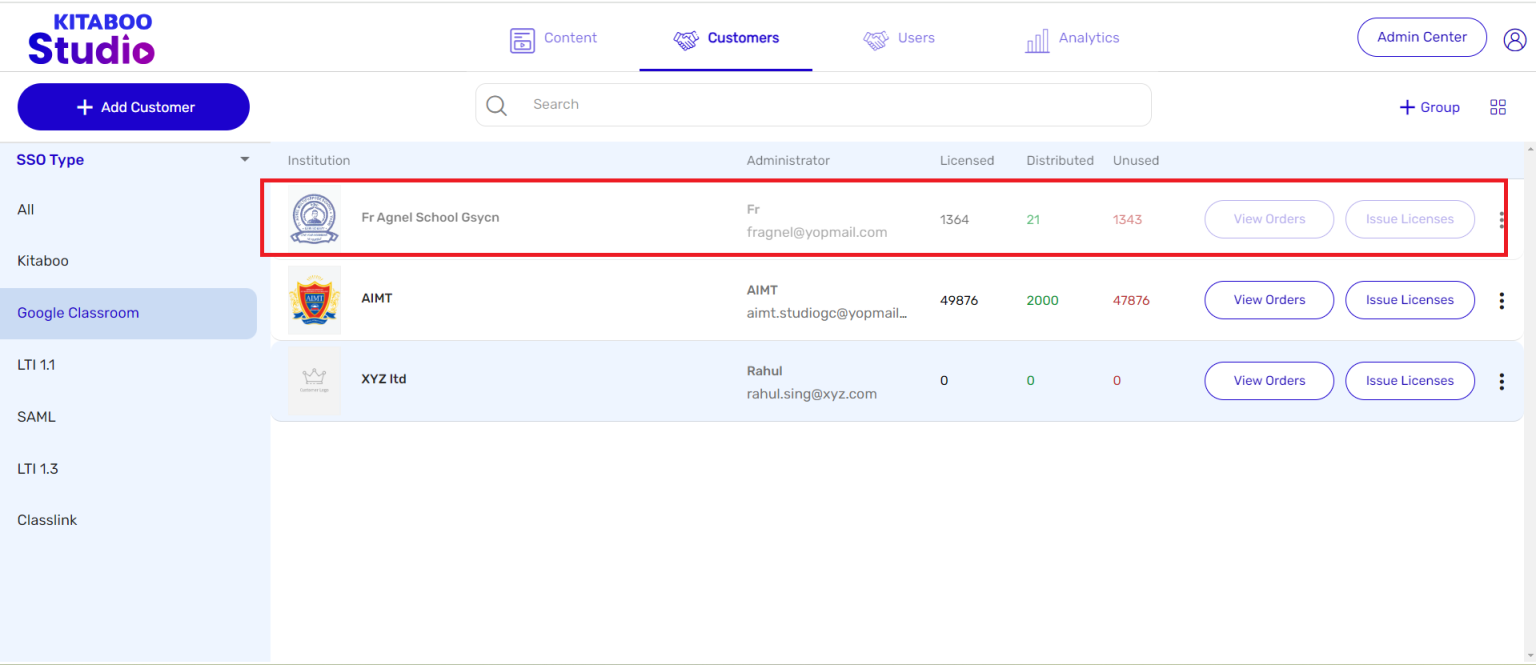Click the search magnifier icon
Screen dimensions: 1536x665
[496, 105]
